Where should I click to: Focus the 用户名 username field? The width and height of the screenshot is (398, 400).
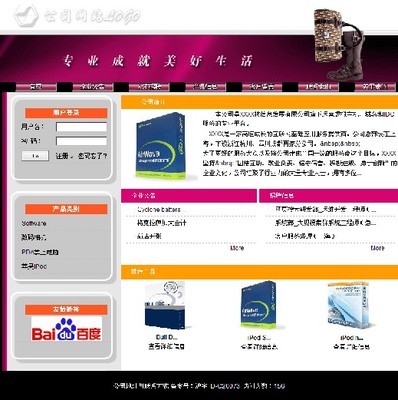pos(81,127)
